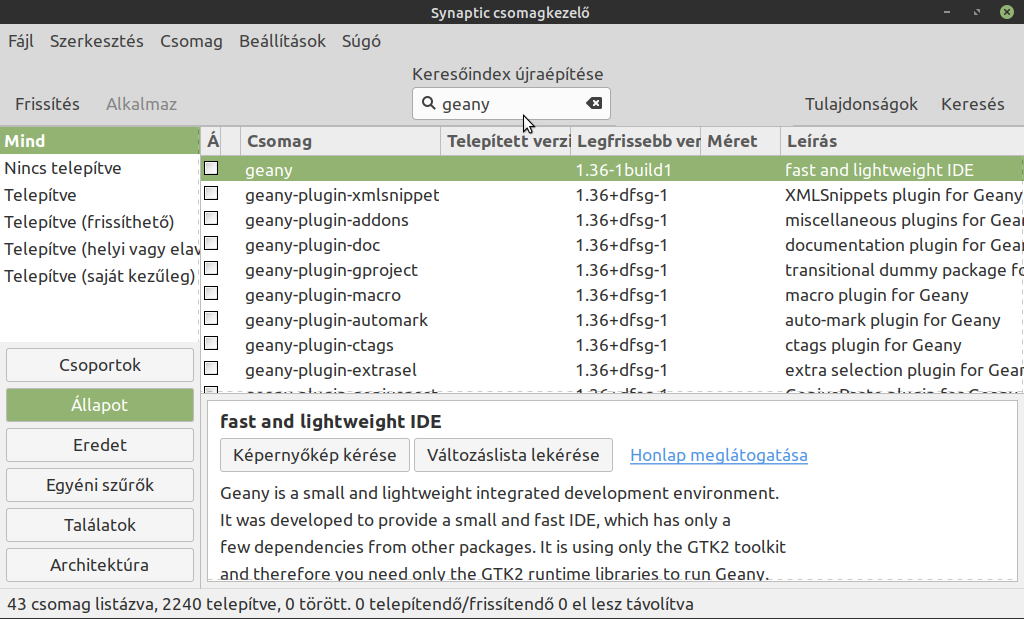This screenshot has width=1024, height=619.
Task: Mark the geany-plugin-gproject checkbox
Action: (x=211, y=268)
